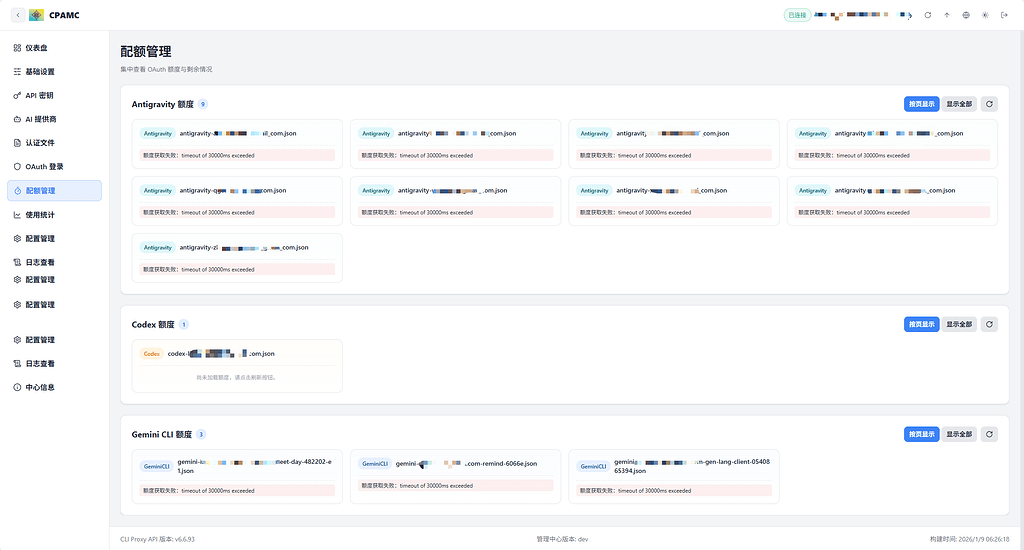
Task: Select 显示全部 for Codex 额度
Action: click(959, 324)
